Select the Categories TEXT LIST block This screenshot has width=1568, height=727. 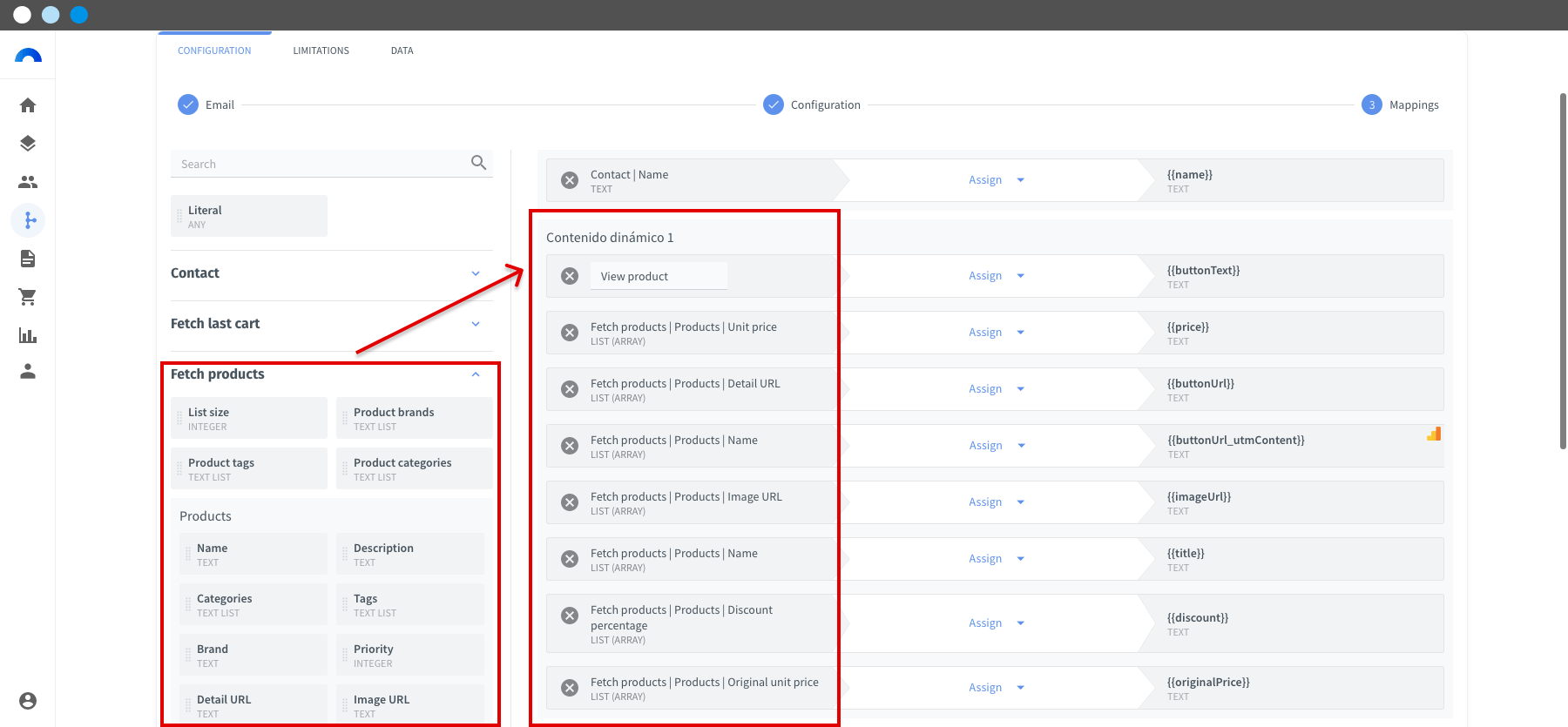click(253, 604)
